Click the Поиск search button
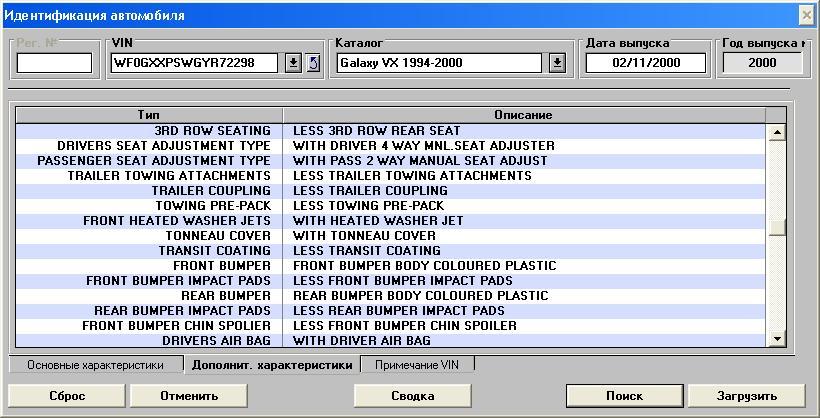Viewport: 820px width, 418px height. pos(624,396)
